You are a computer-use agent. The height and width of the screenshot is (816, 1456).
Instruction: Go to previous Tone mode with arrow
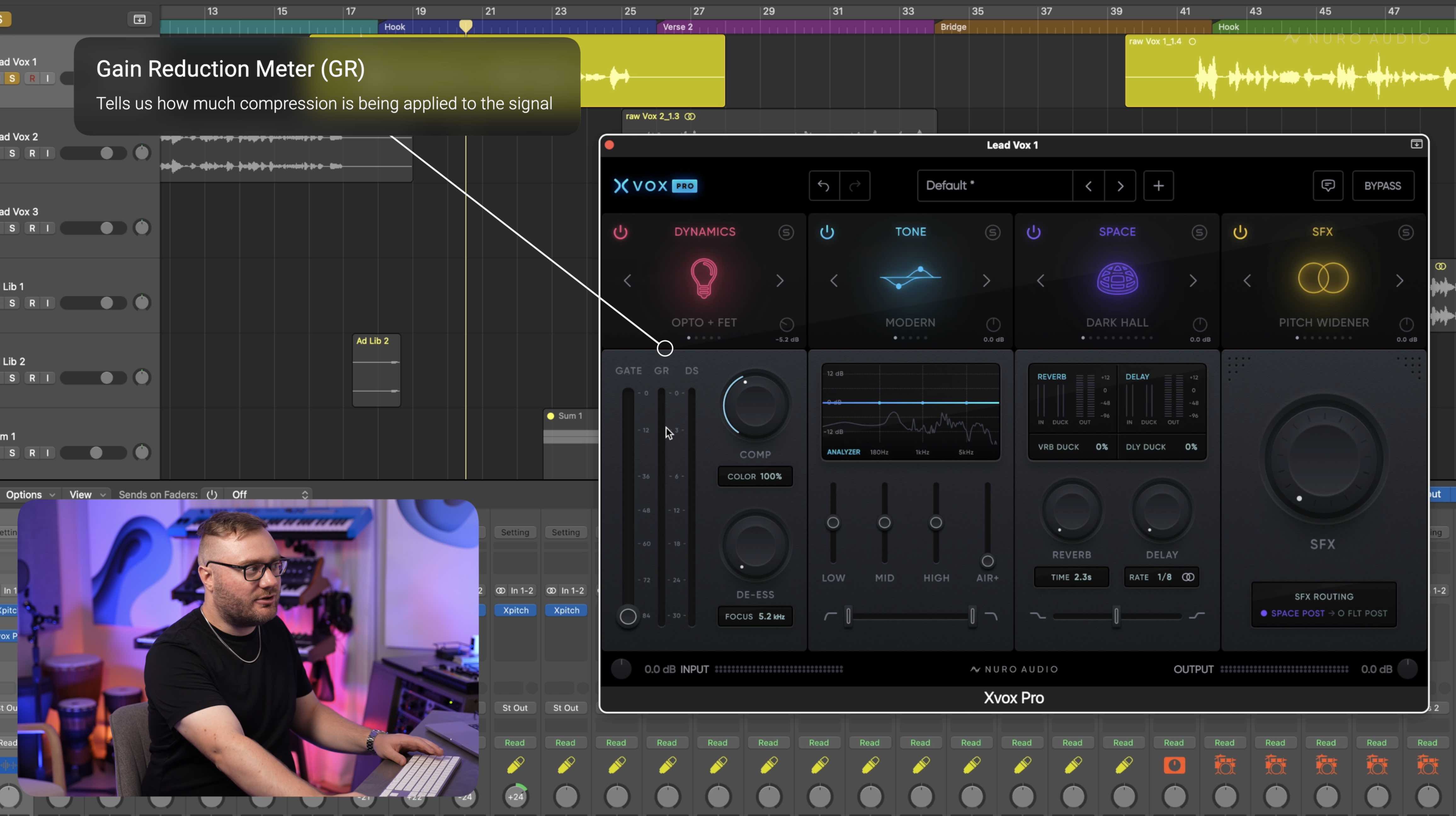tap(834, 281)
